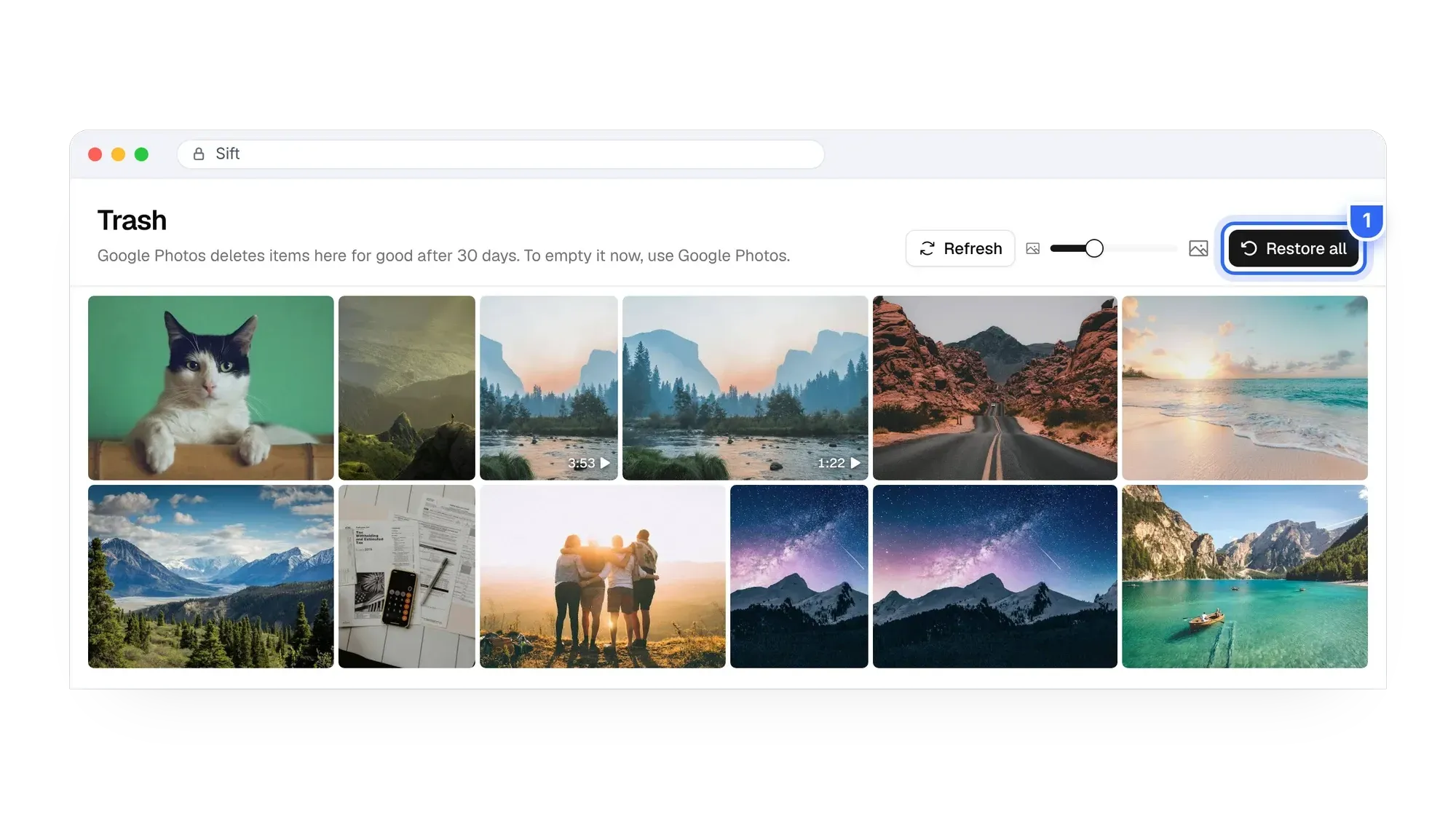1456x819 pixels.
Task: Click the small thumbnail size icon
Action: coord(1032,248)
